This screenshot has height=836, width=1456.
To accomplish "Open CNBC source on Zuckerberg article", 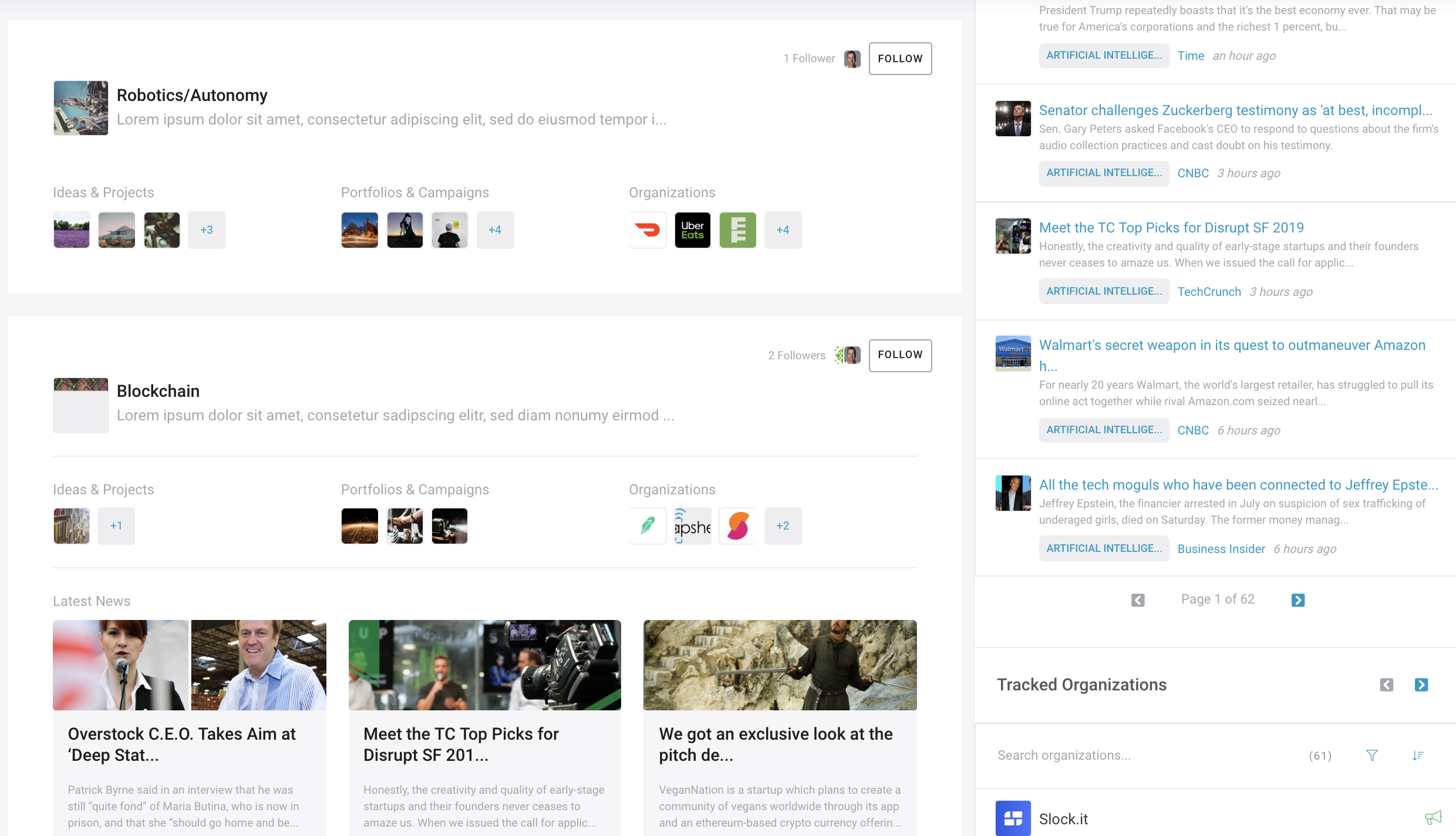I will (x=1193, y=173).
